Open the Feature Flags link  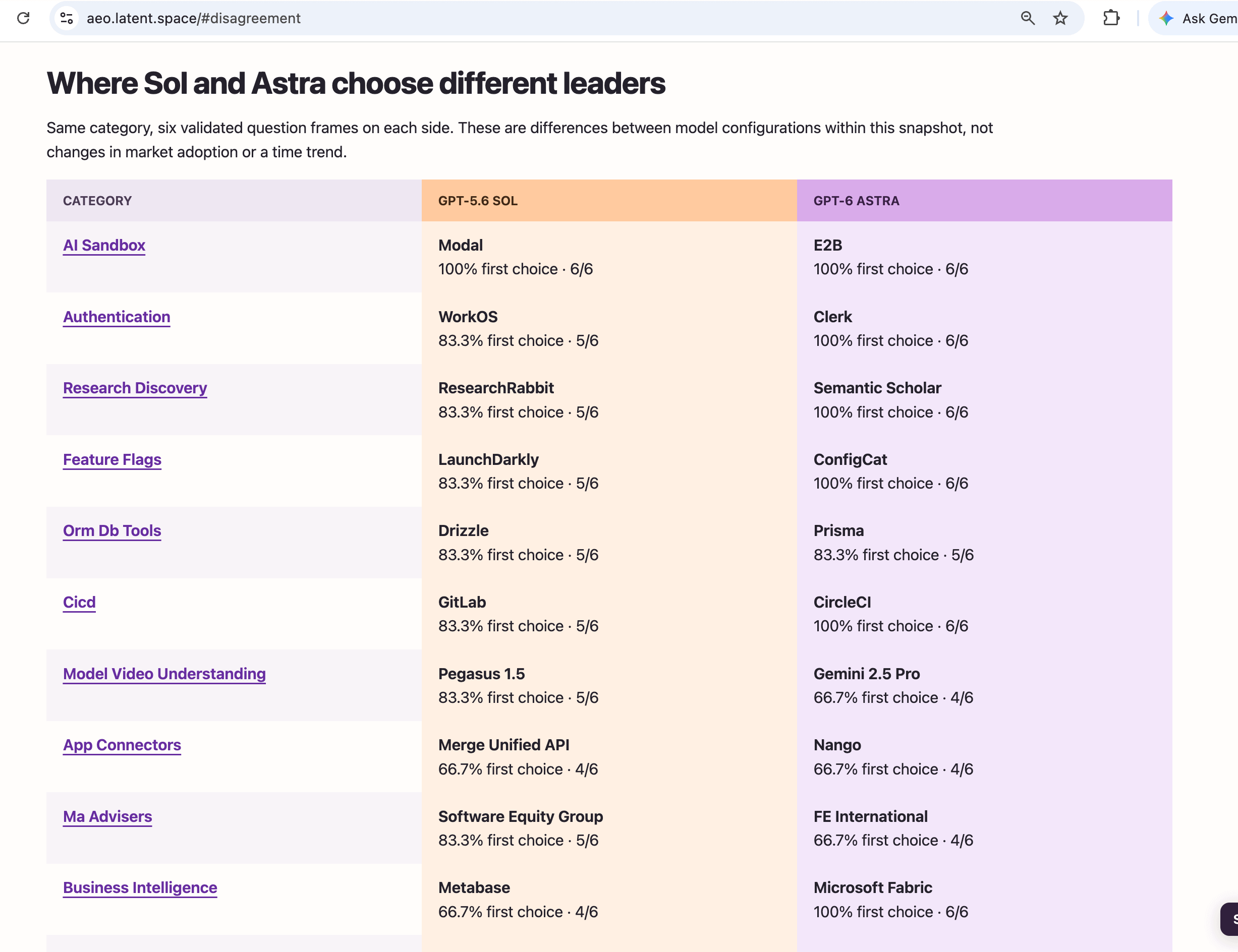(112, 459)
